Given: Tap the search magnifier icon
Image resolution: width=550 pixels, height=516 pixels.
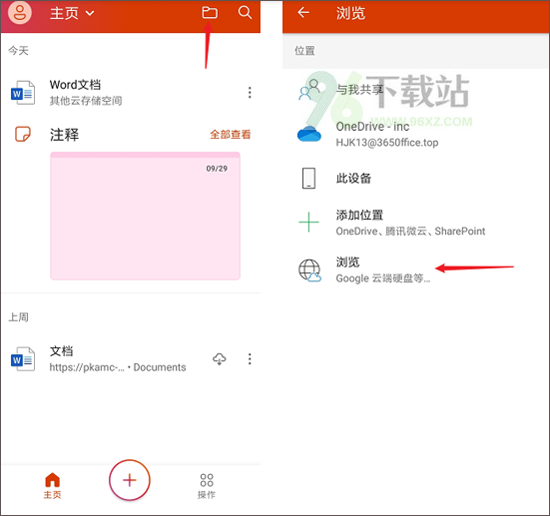Looking at the screenshot, I should (x=245, y=13).
